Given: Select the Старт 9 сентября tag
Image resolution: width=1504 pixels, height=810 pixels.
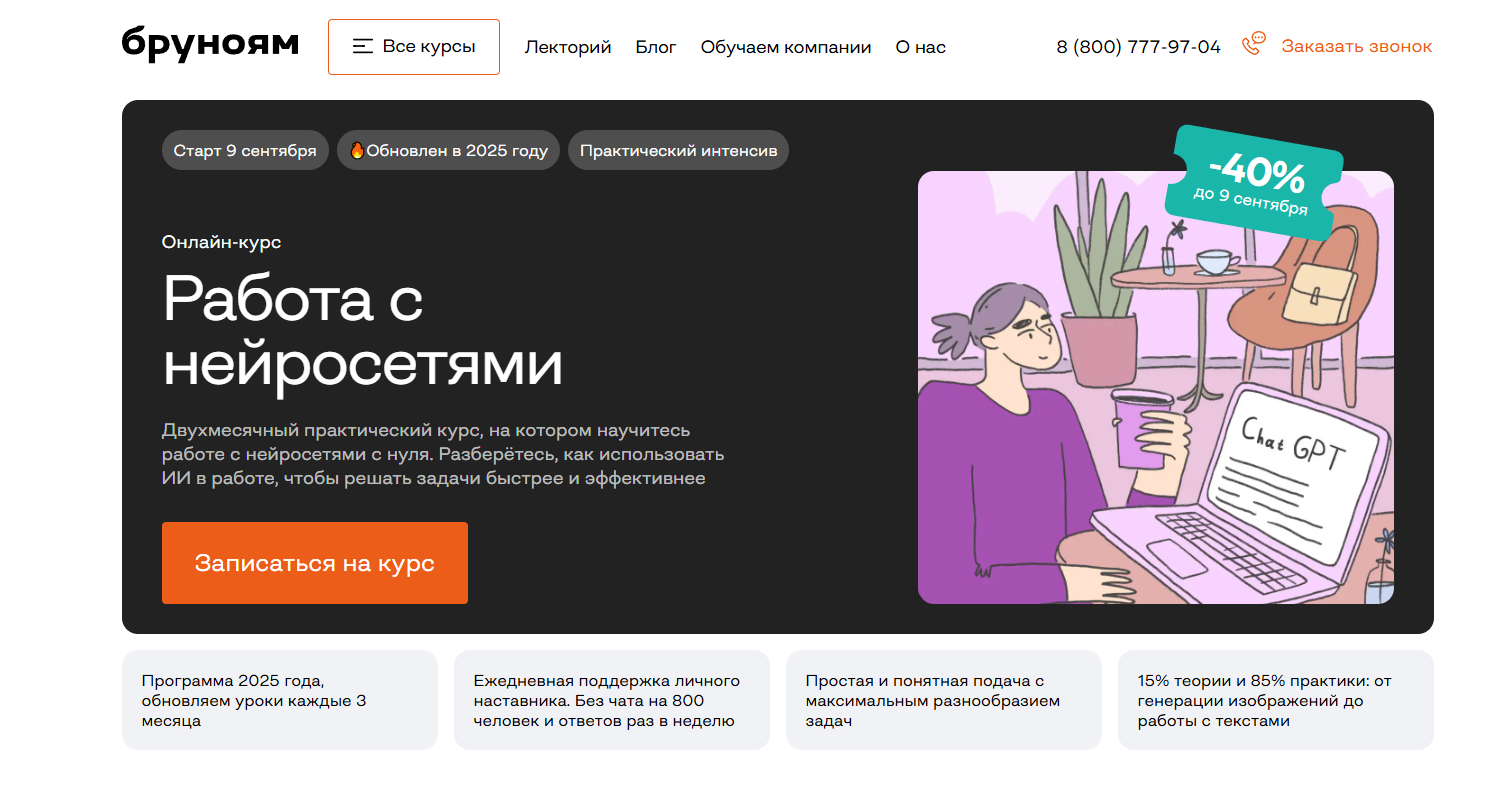Looking at the screenshot, I should click(x=245, y=151).
